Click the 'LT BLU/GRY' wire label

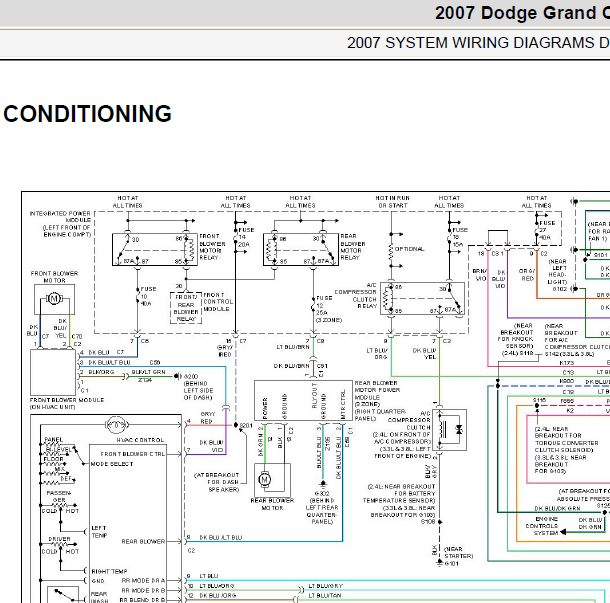coord(326,586)
